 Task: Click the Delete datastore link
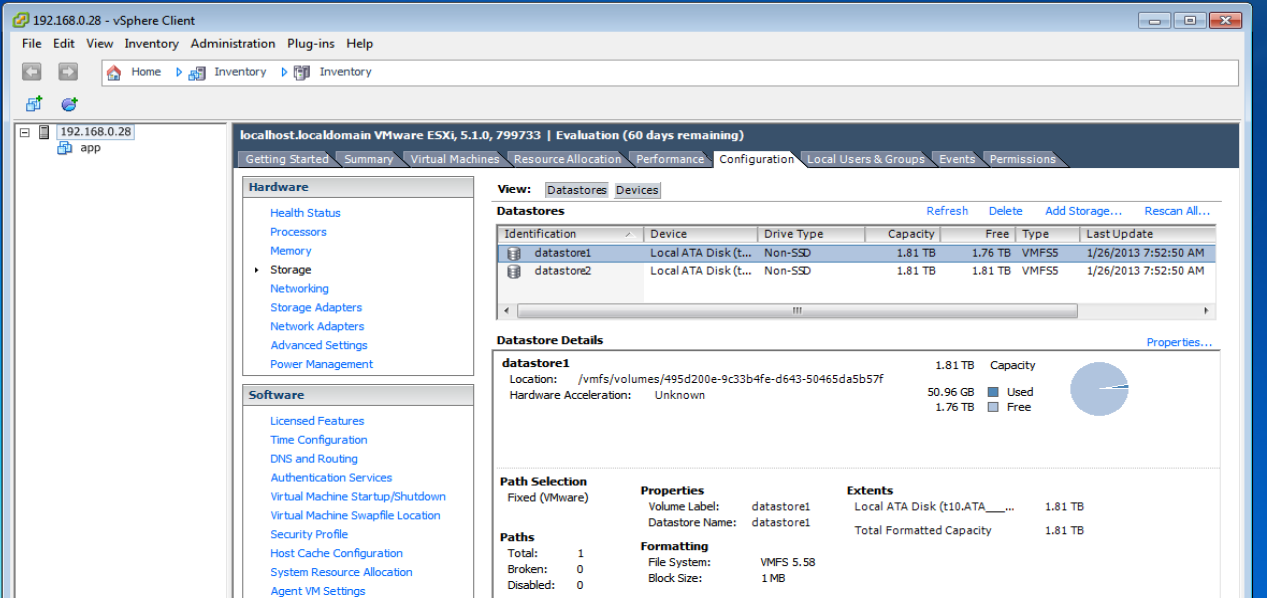point(1005,211)
